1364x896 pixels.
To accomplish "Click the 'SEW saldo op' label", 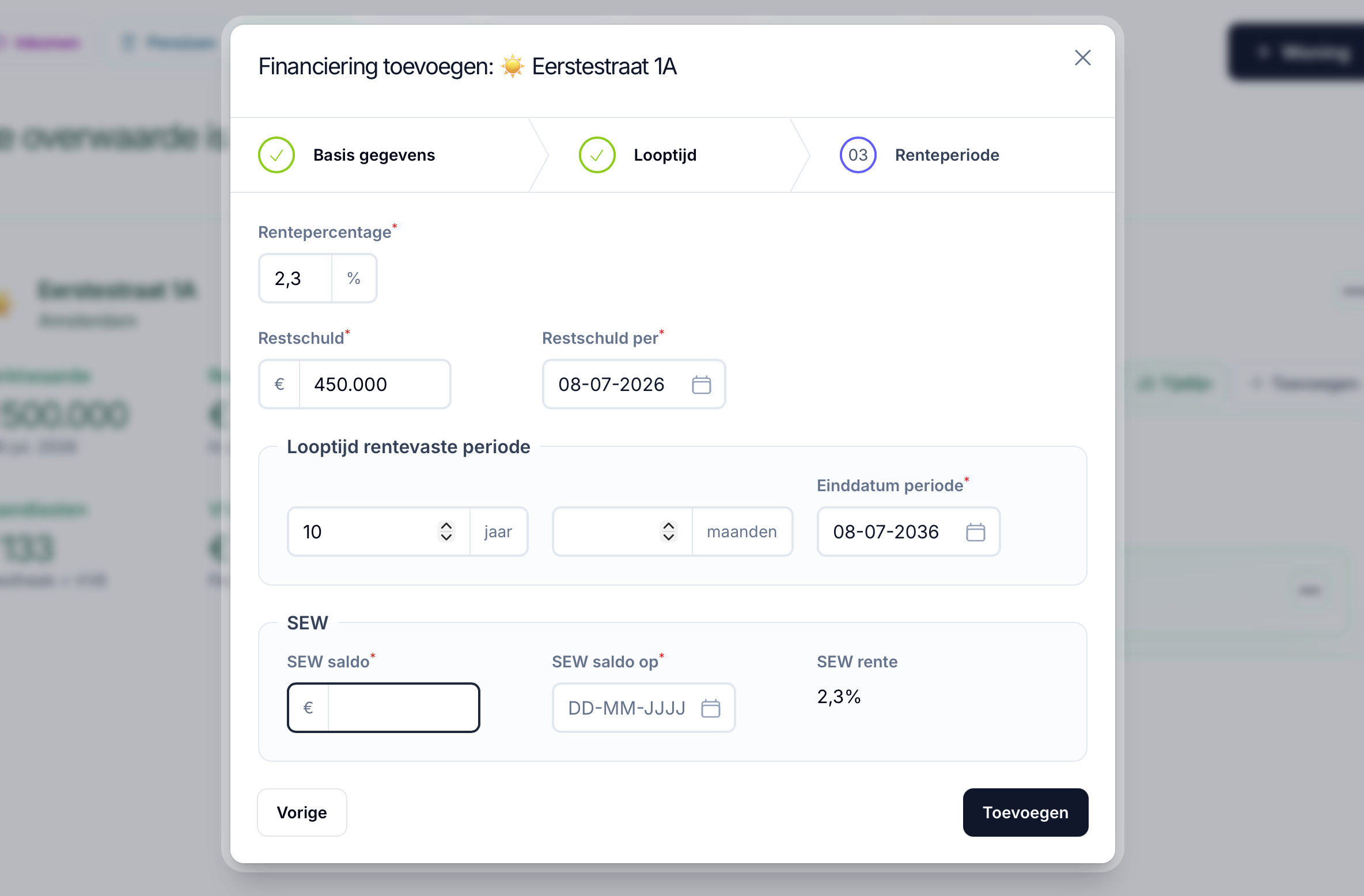I will pyautogui.click(x=605, y=662).
